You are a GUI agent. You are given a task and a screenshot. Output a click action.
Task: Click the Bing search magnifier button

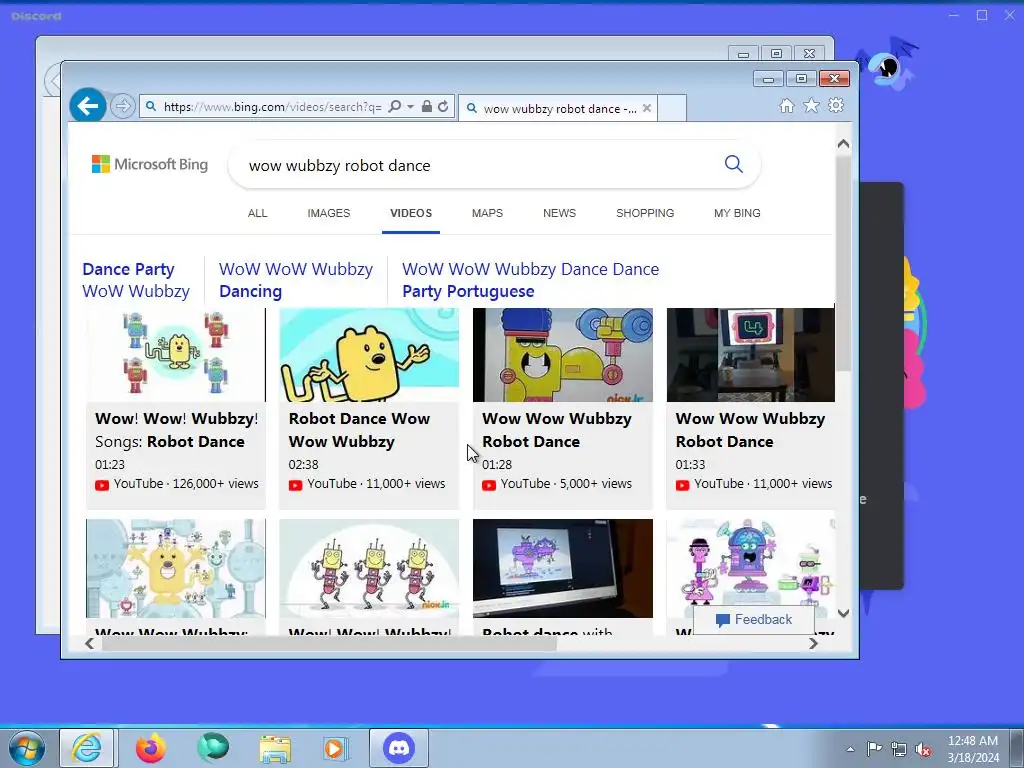tap(733, 164)
